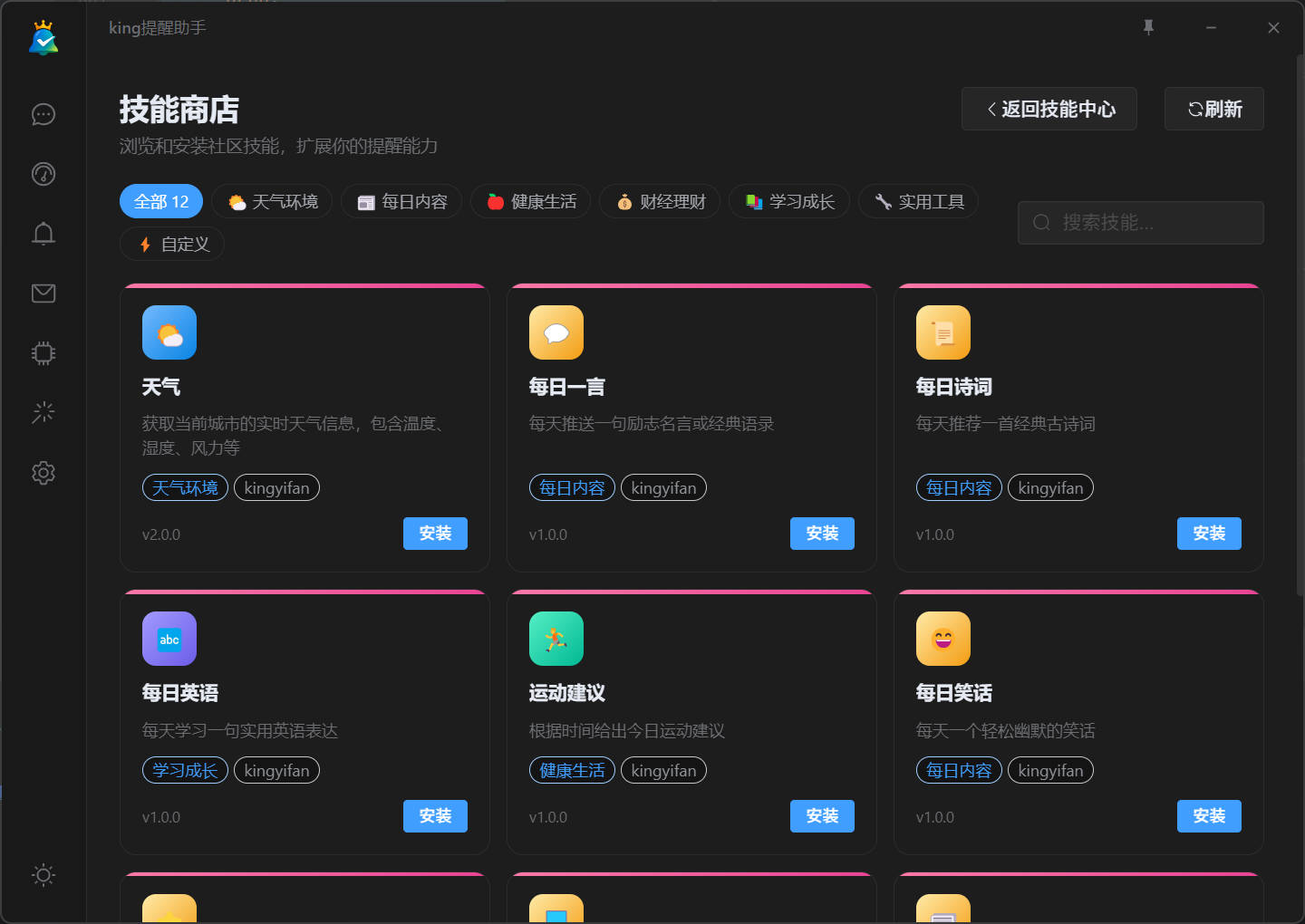
Task: Select the bell reminders icon
Action: (43, 234)
